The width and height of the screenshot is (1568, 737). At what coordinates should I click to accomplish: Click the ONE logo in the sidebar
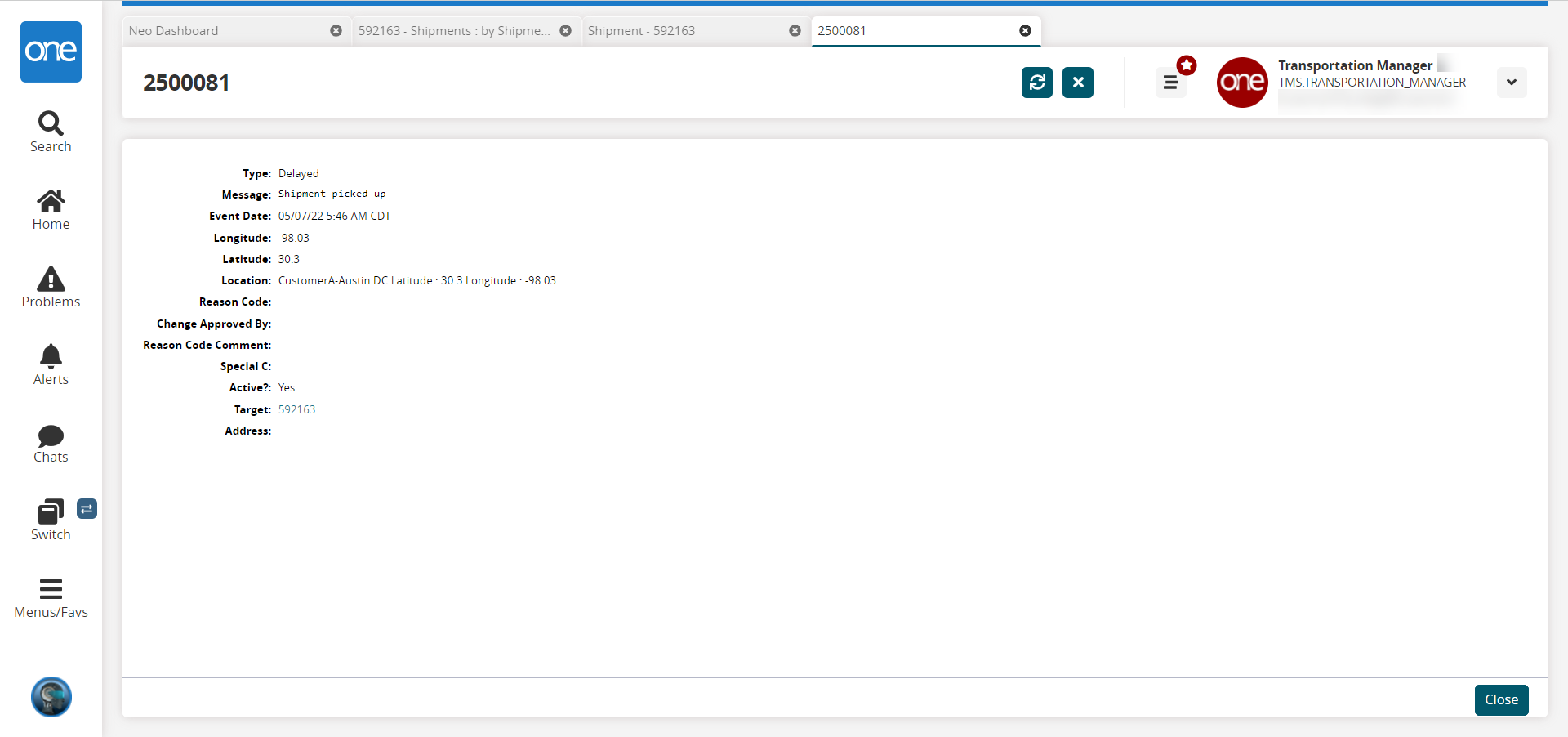pyautogui.click(x=51, y=51)
